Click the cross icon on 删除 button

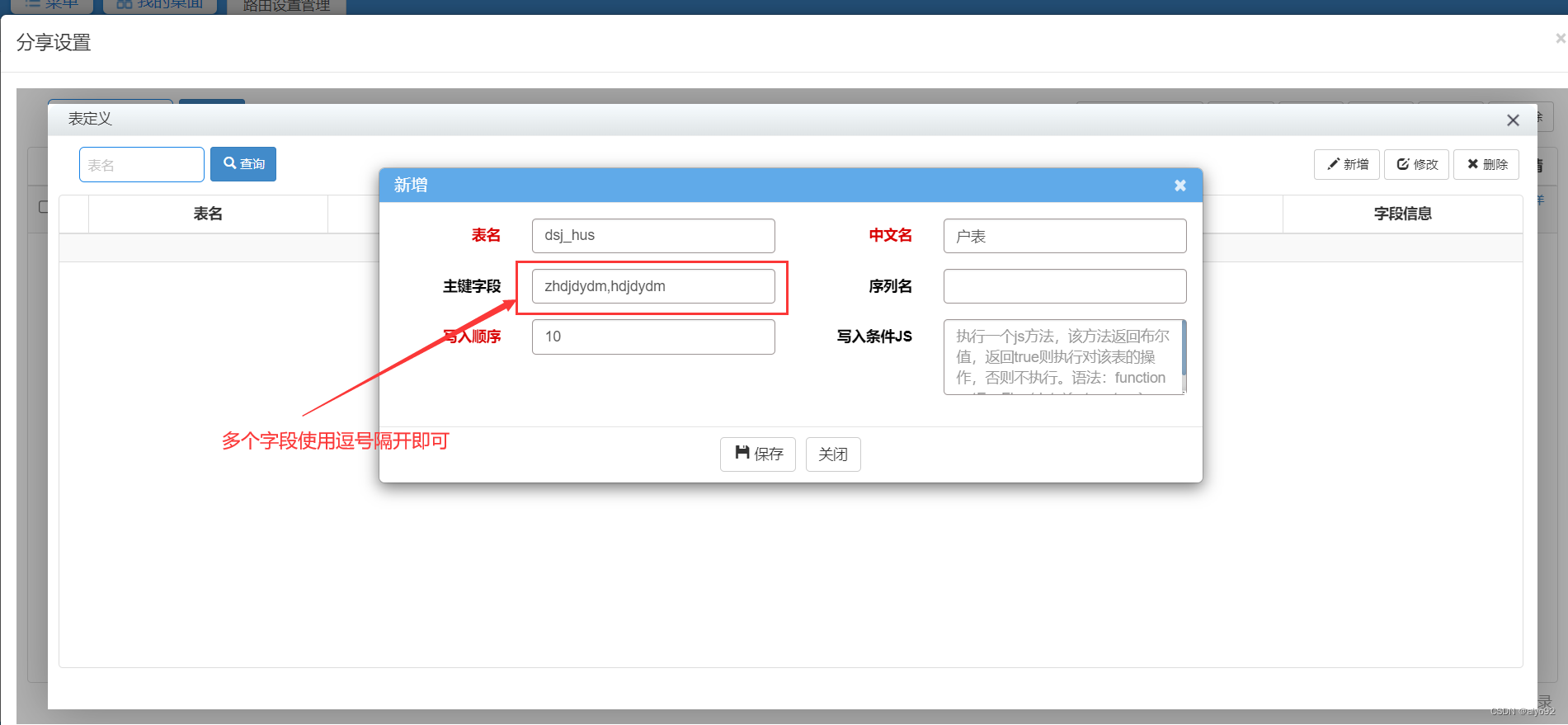pyautogui.click(x=1472, y=164)
